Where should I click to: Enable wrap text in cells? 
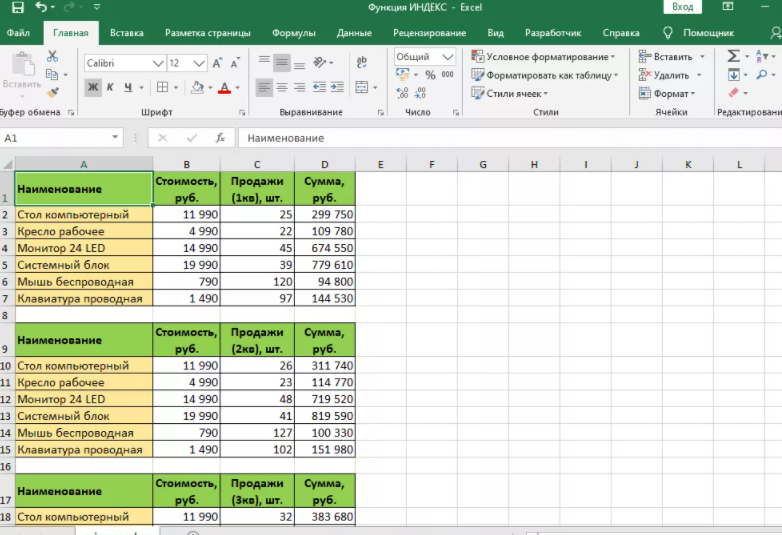pos(362,62)
